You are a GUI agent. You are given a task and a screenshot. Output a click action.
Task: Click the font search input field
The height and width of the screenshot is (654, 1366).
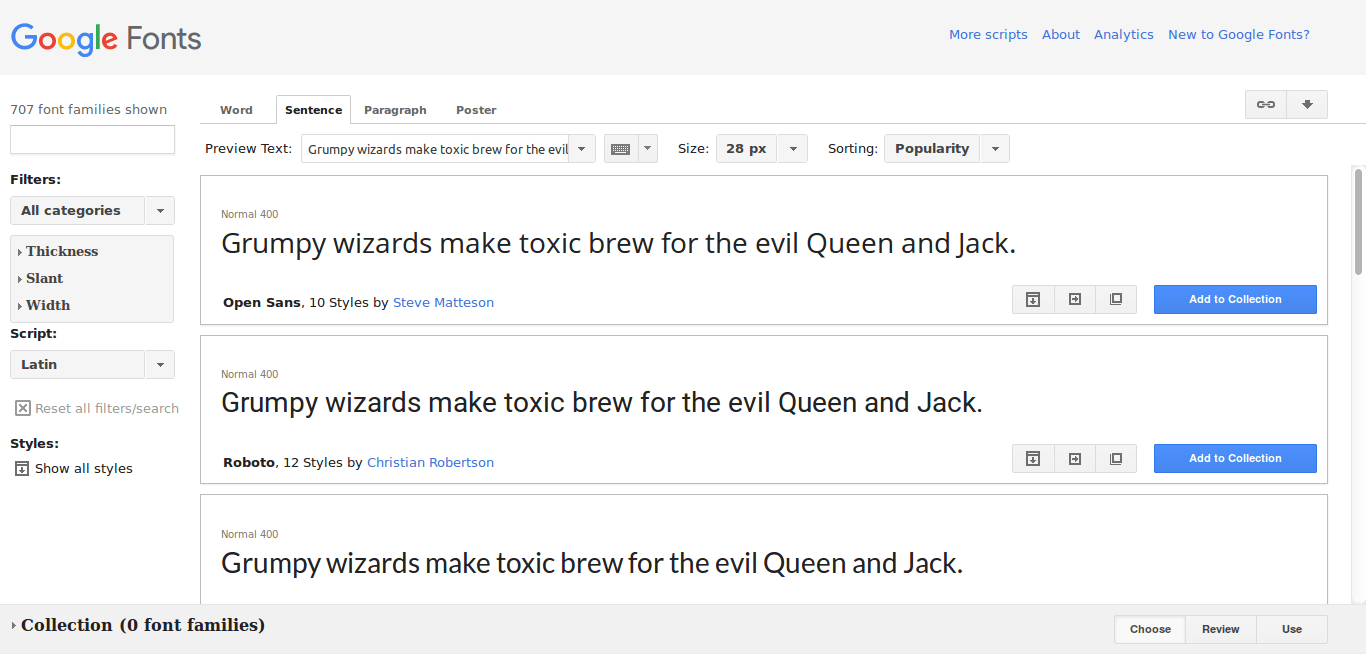click(x=92, y=139)
